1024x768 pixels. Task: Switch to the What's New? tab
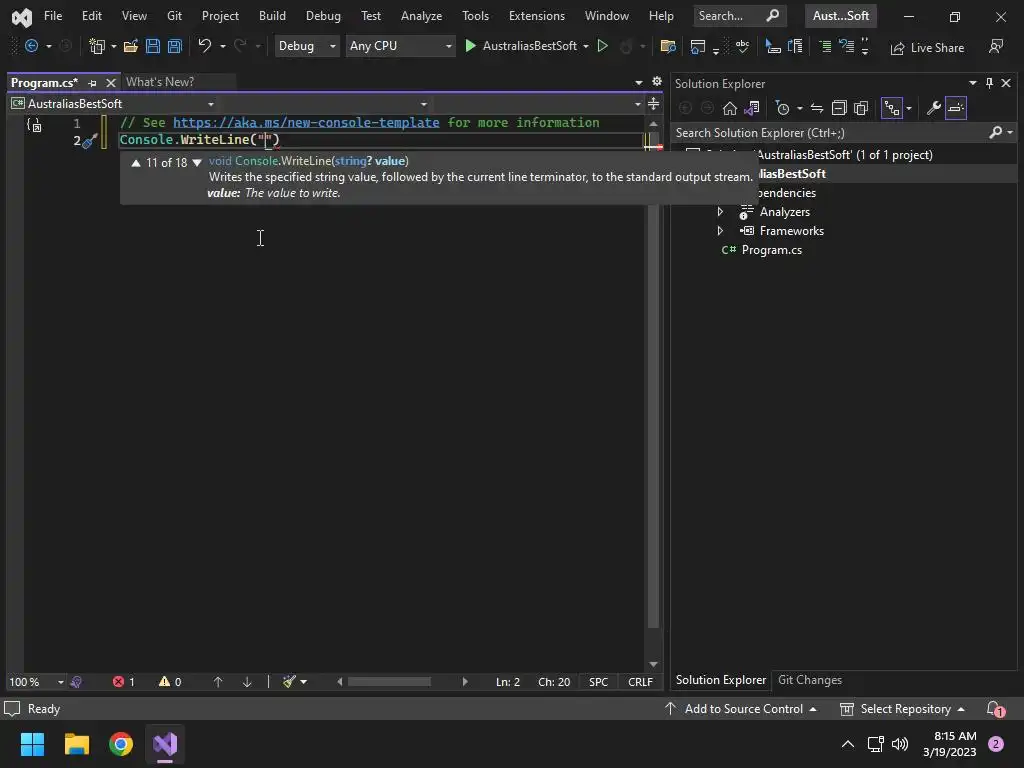160,82
